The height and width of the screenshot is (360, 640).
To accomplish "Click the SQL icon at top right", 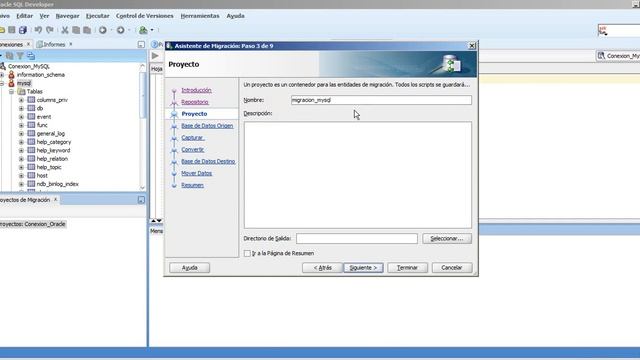I will click(x=603, y=30).
